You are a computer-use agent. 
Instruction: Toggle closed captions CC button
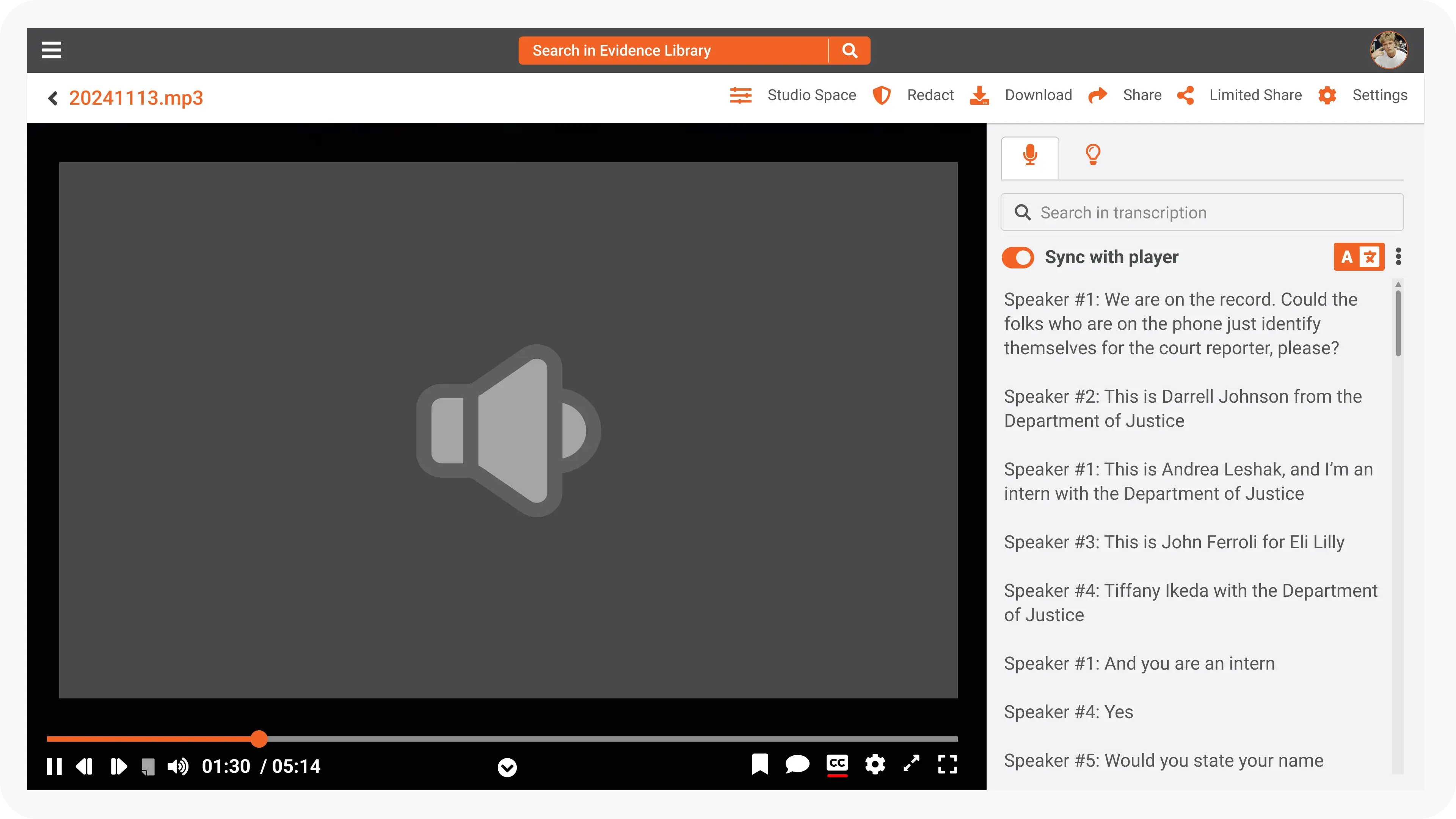click(x=837, y=765)
